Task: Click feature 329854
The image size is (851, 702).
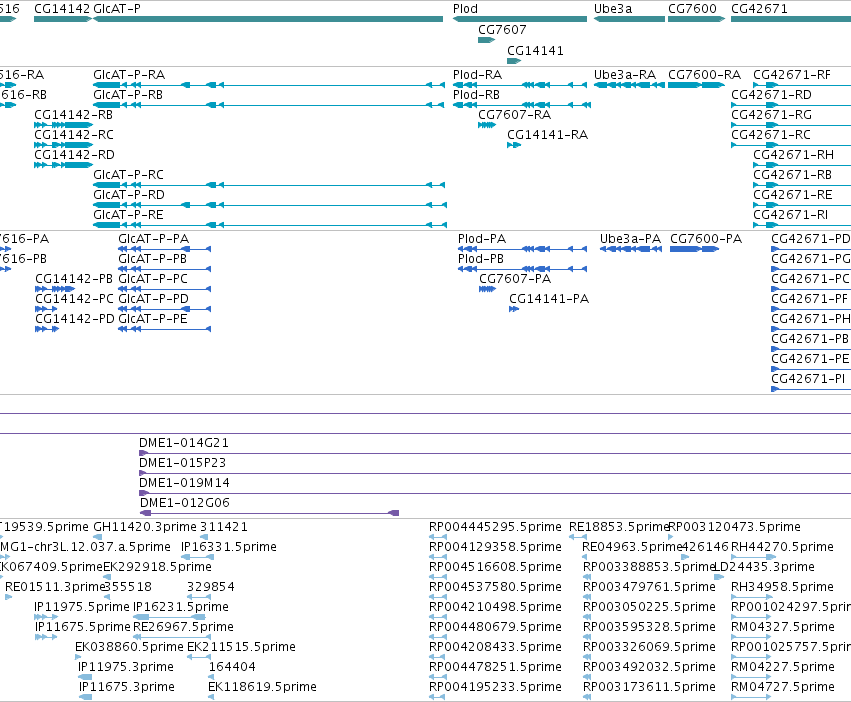Action: (x=199, y=597)
